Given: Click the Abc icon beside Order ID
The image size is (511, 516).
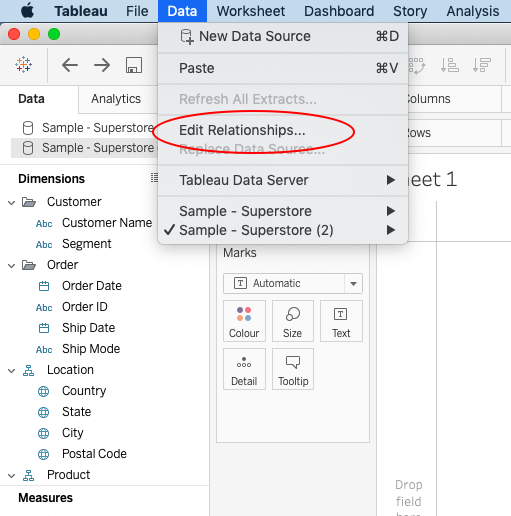Looking at the screenshot, I should tap(44, 308).
